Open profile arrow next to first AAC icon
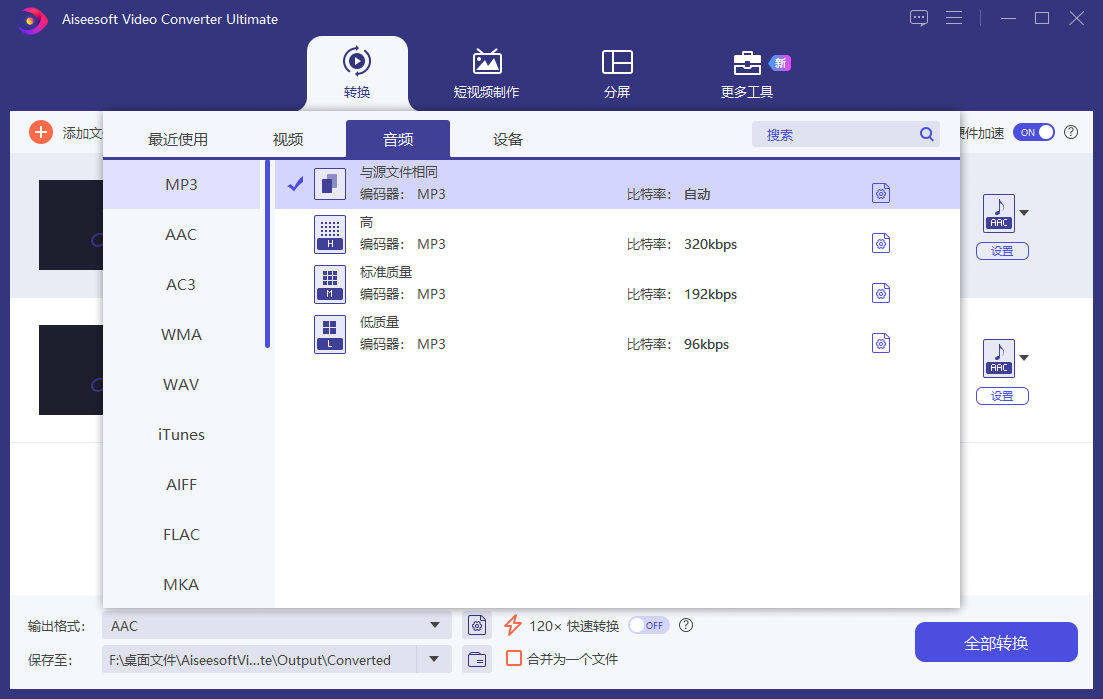Screen dimensions: 1103x699 (1023, 213)
